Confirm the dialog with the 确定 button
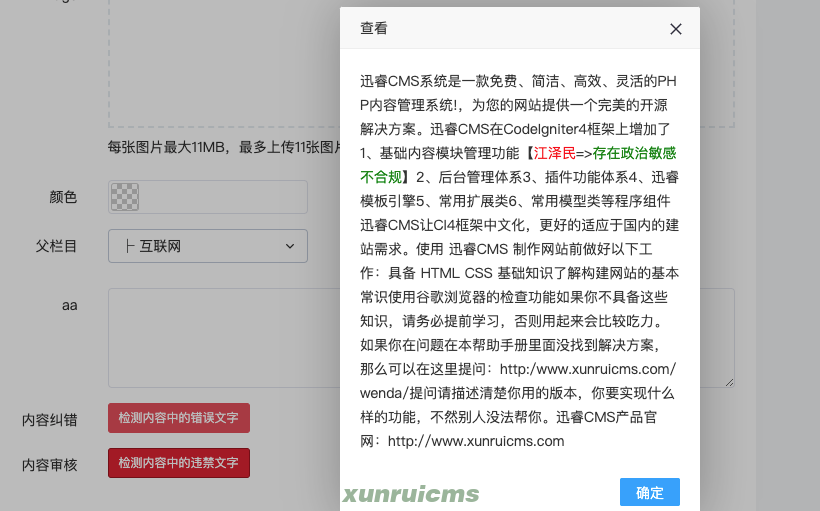The height and width of the screenshot is (511, 820). point(650,492)
